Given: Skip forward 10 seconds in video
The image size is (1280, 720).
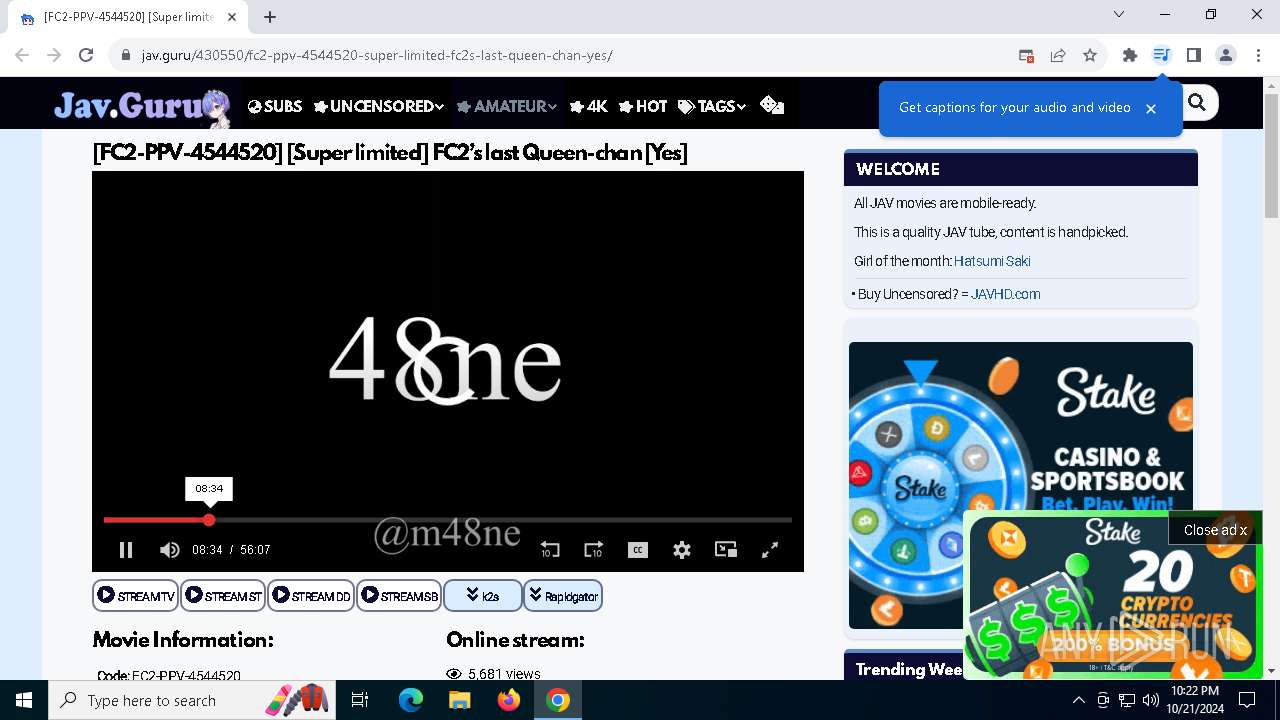Looking at the screenshot, I should [x=594, y=550].
